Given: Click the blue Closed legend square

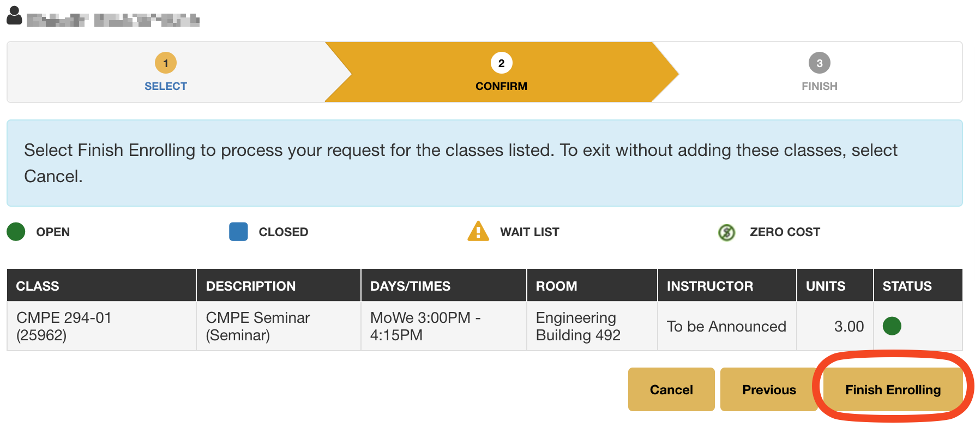Looking at the screenshot, I should [239, 232].
